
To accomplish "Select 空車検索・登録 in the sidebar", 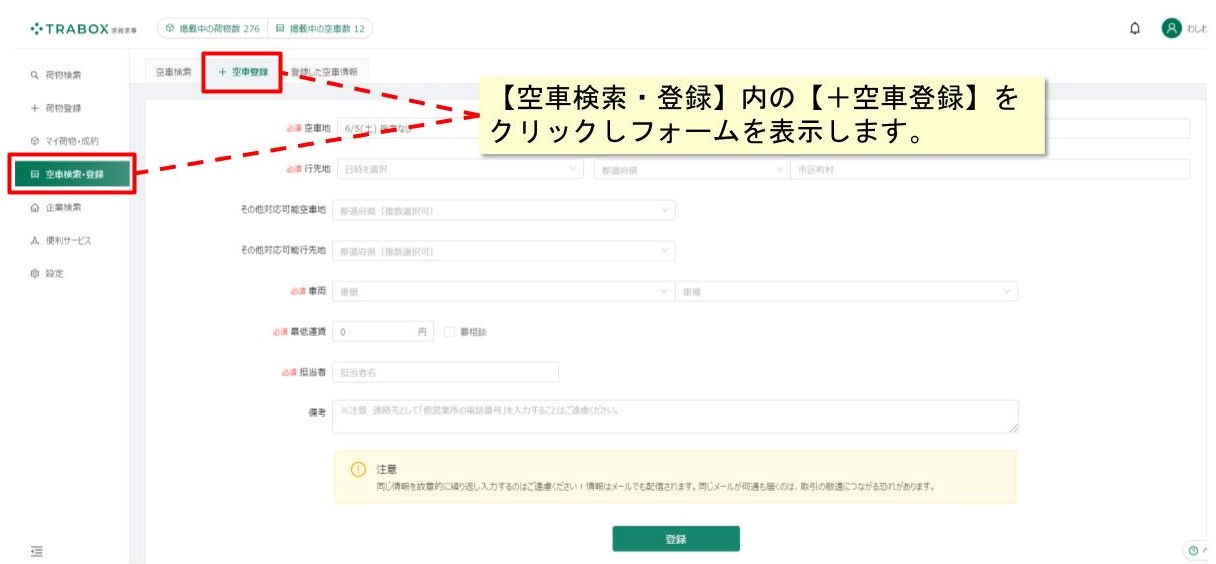I will tap(71, 174).
